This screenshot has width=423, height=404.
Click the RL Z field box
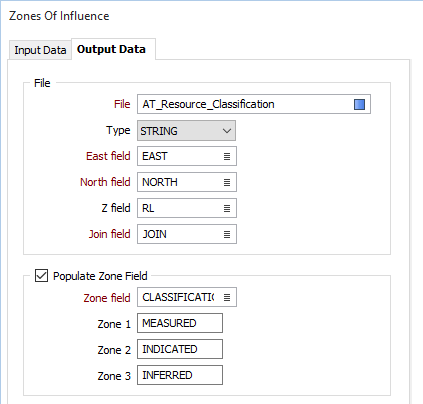click(x=187, y=208)
